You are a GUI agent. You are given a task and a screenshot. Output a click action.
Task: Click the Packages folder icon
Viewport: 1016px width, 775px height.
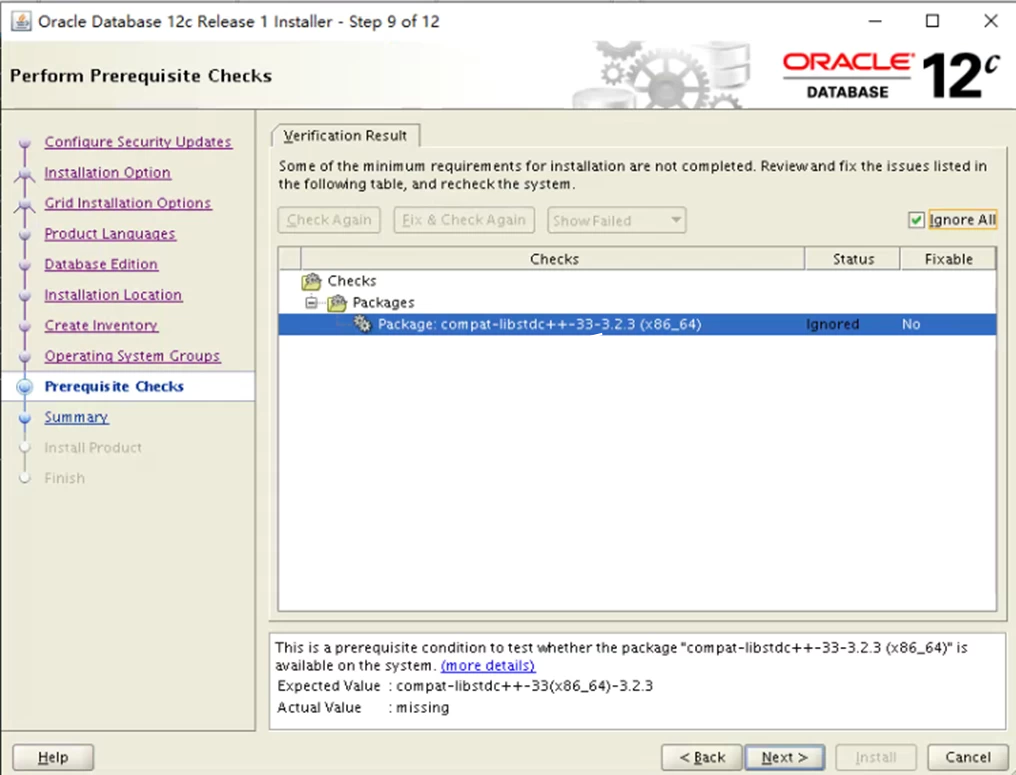click(337, 303)
